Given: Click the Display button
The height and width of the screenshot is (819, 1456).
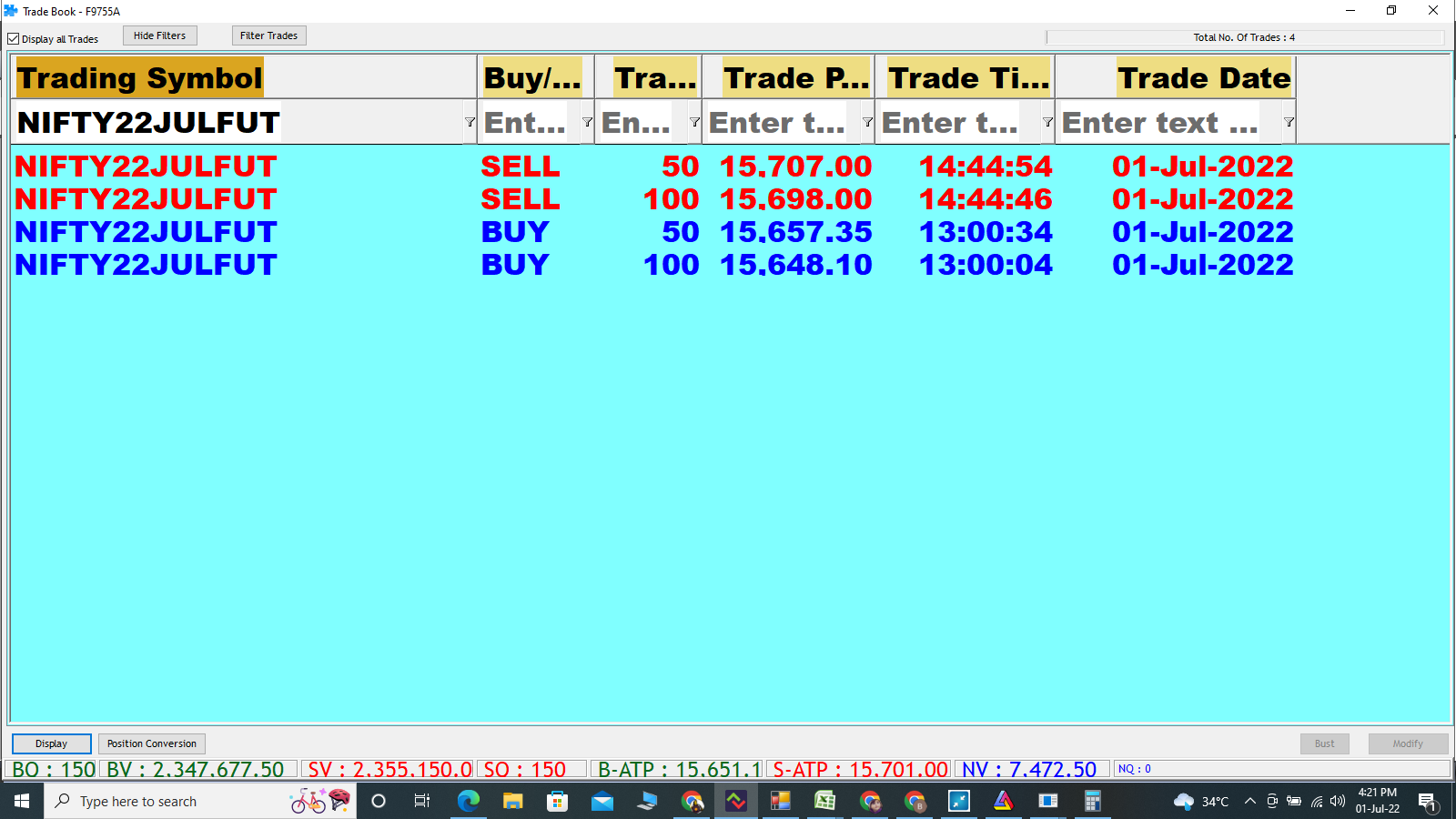Looking at the screenshot, I should coord(52,743).
